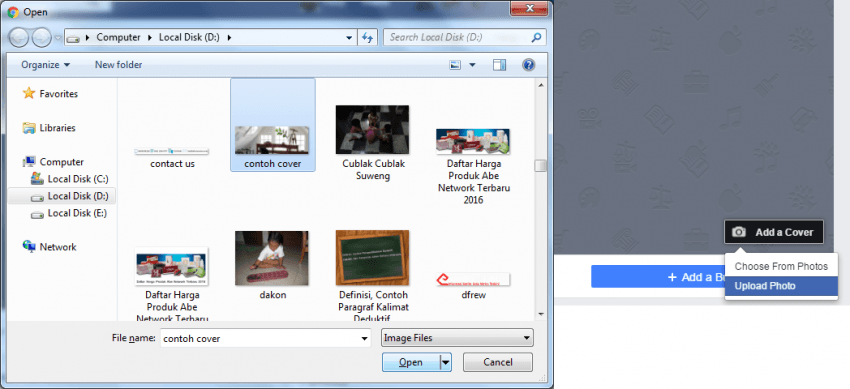
Task: Open Local Disk (E:) in sidebar
Action: click(x=77, y=213)
